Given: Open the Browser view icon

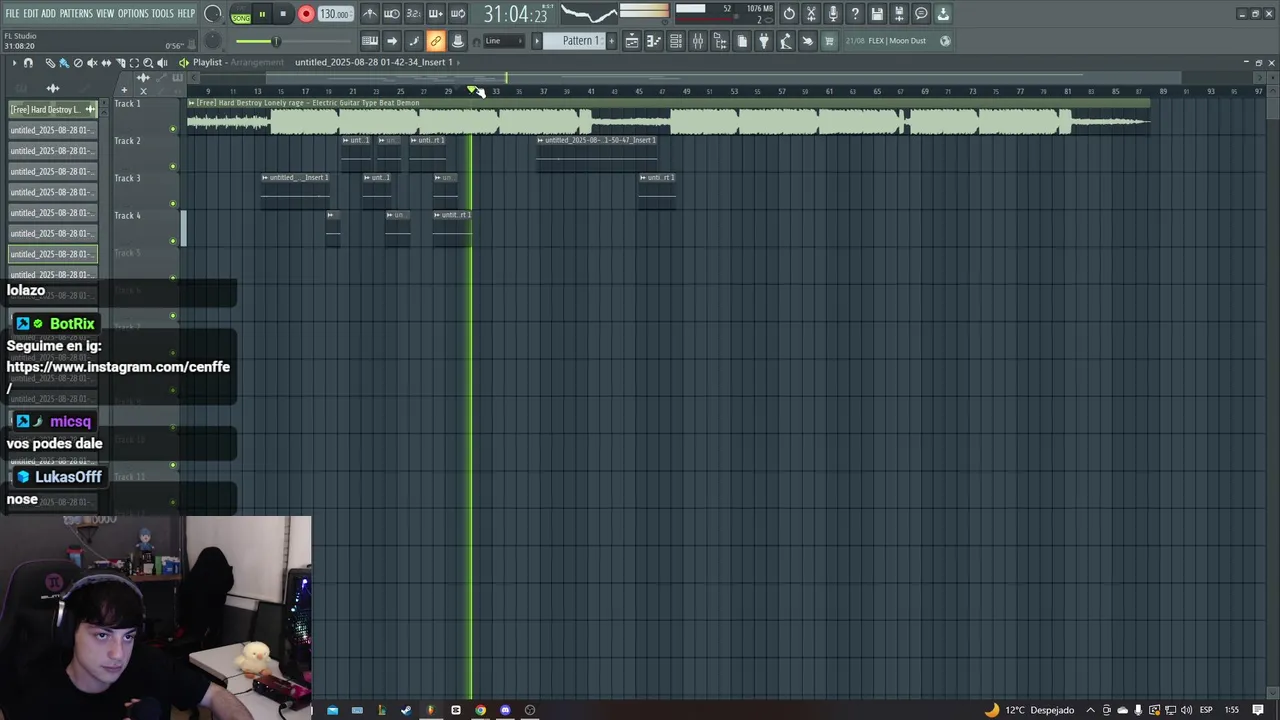Looking at the screenshot, I should pyautogui.click(x=720, y=41).
